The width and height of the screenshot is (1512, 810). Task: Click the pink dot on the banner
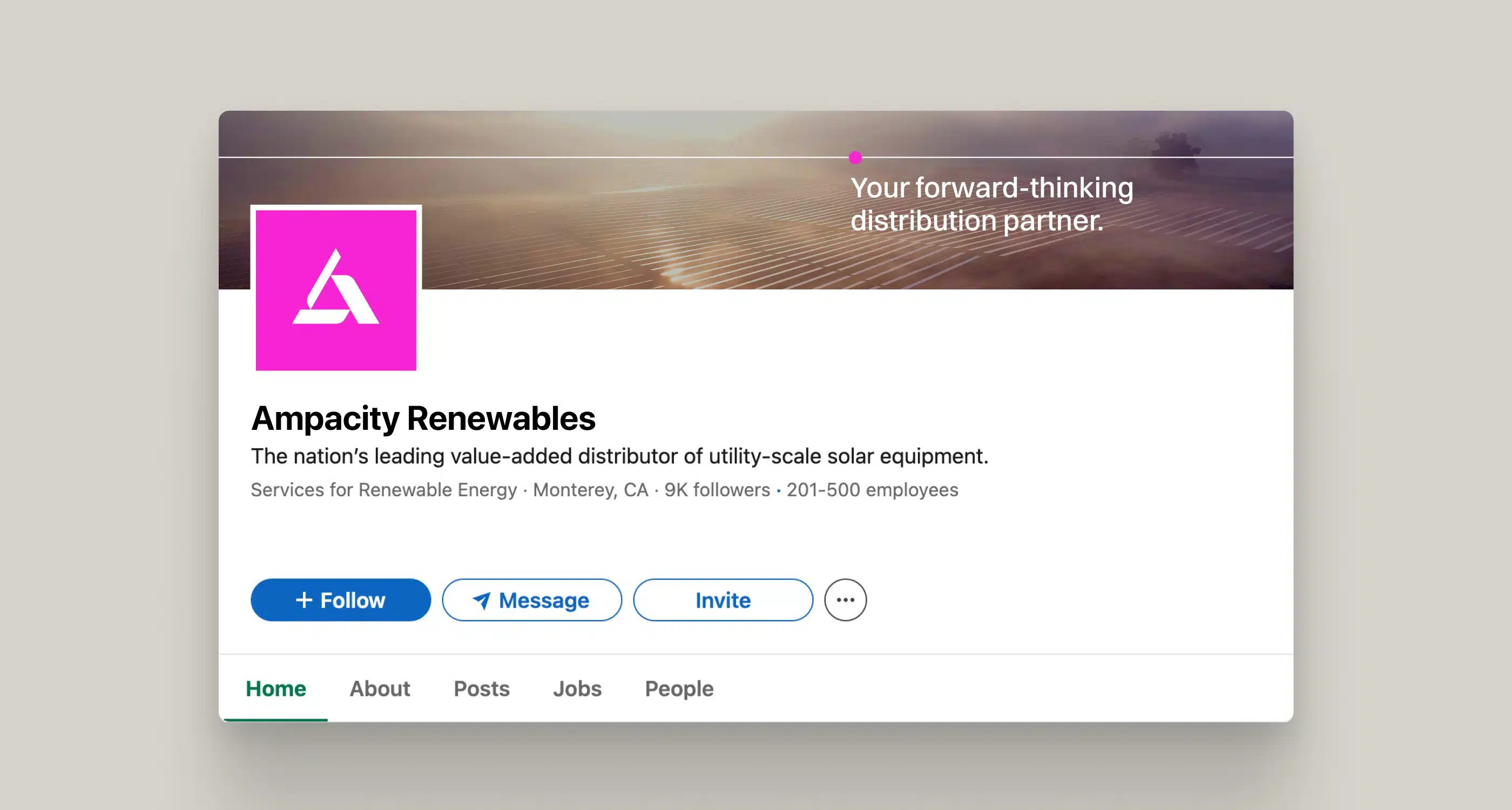coord(855,157)
